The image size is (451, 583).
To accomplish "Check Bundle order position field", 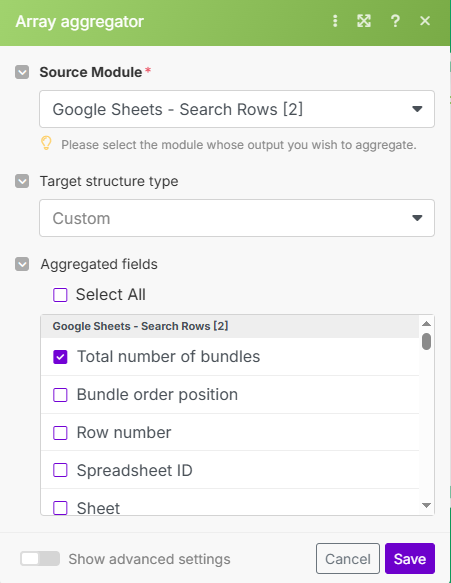I will pyautogui.click(x=60, y=395).
